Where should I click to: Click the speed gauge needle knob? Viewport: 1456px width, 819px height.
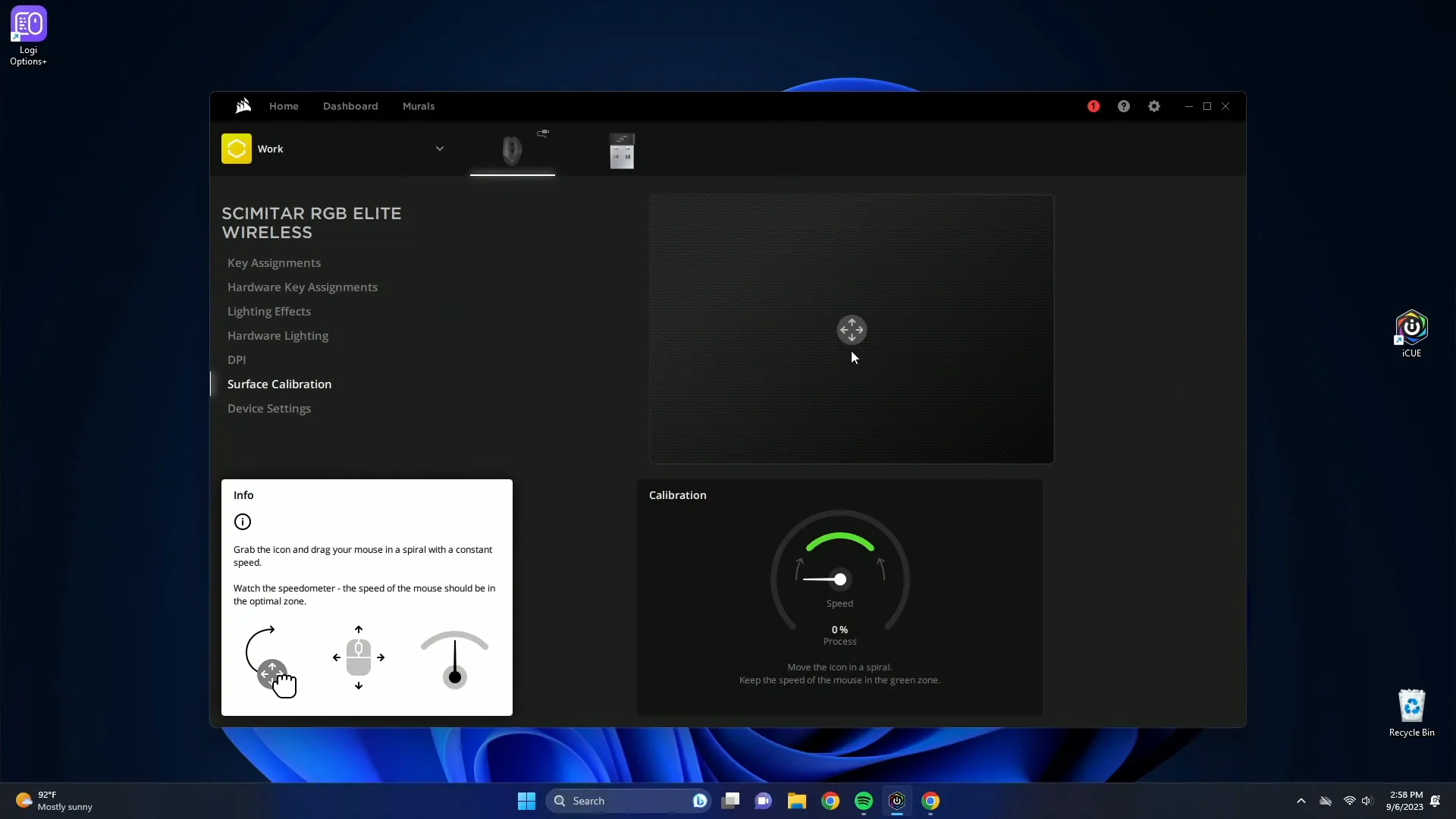(840, 579)
